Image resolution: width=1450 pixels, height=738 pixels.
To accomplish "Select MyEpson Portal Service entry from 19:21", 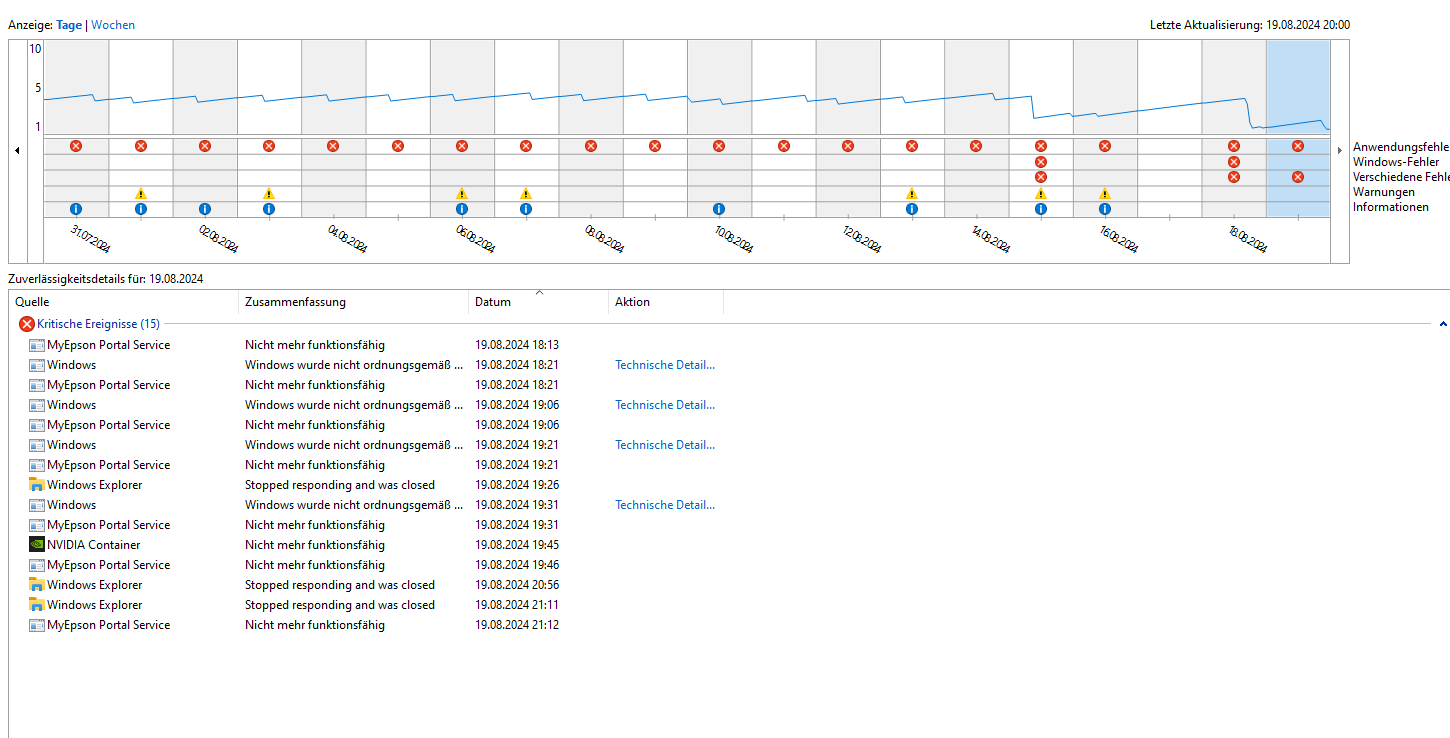I will (109, 465).
